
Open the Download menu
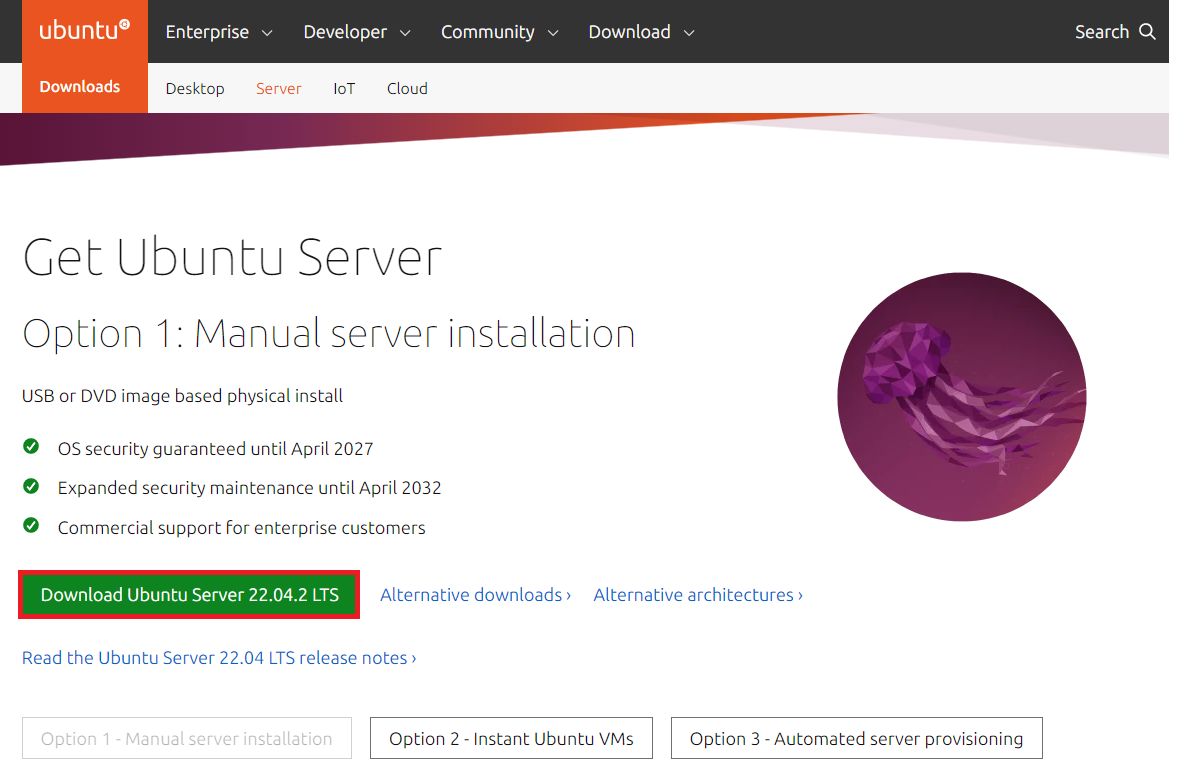[642, 32]
